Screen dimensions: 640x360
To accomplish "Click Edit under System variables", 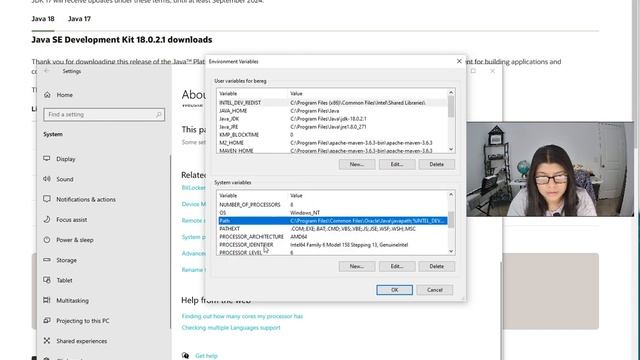I will tap(397, 266).
